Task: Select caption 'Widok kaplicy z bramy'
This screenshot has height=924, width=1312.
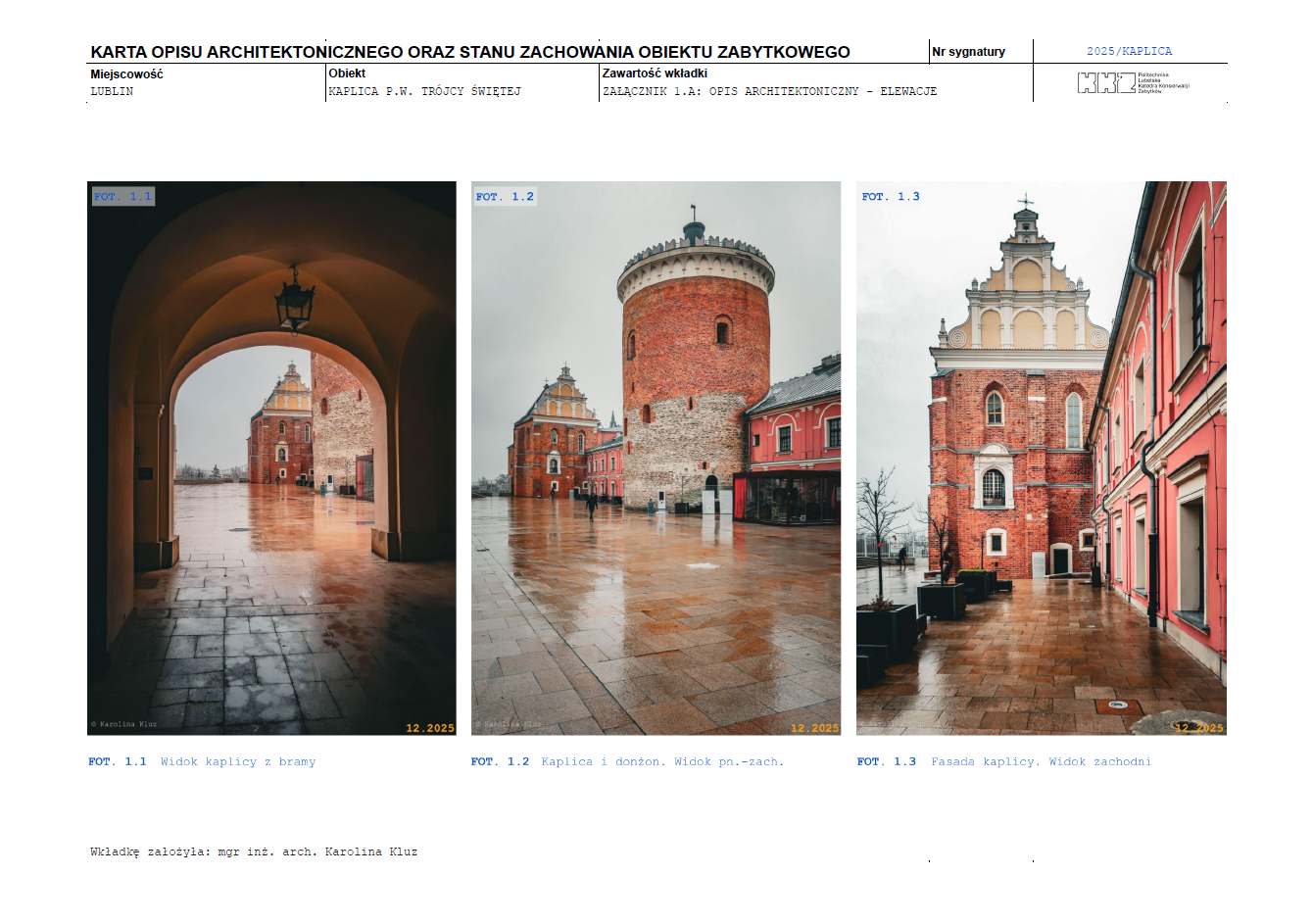Action: (x=238, y=761)
